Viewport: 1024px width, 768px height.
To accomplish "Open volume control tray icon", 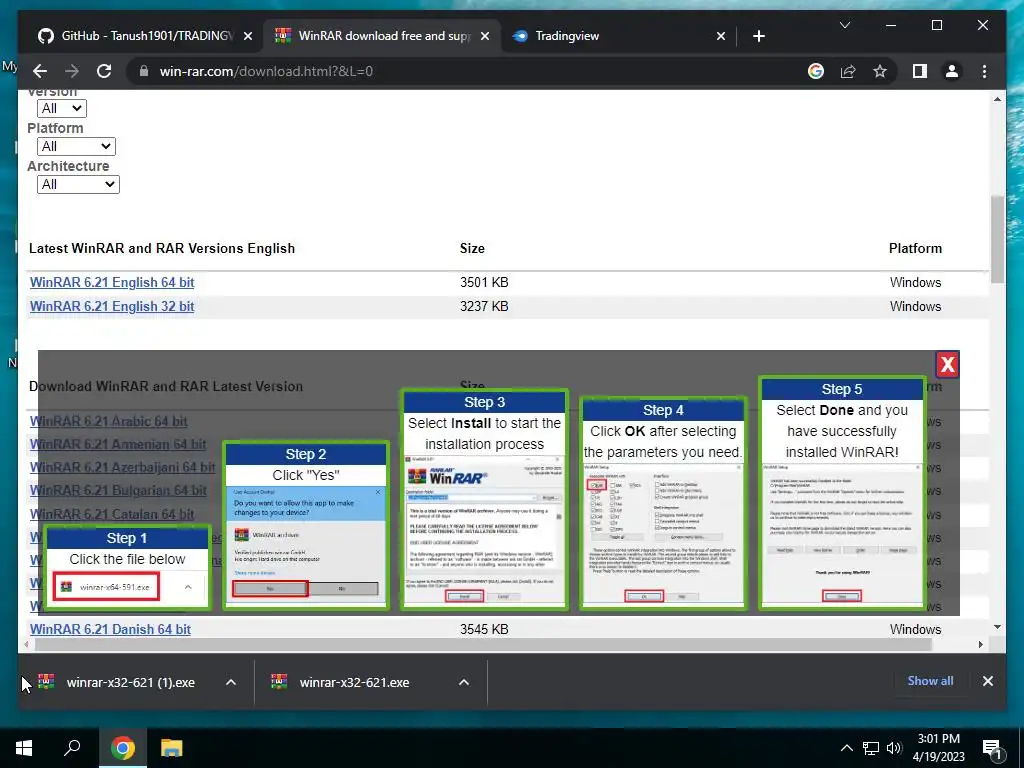I will [x=894, y=748].
